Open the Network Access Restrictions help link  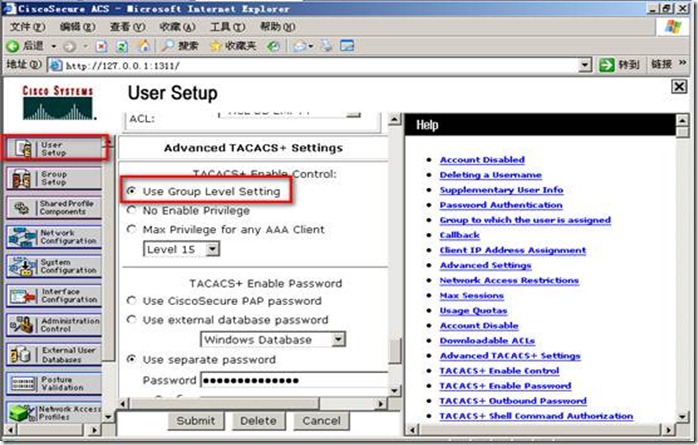(x=509, y=280)
